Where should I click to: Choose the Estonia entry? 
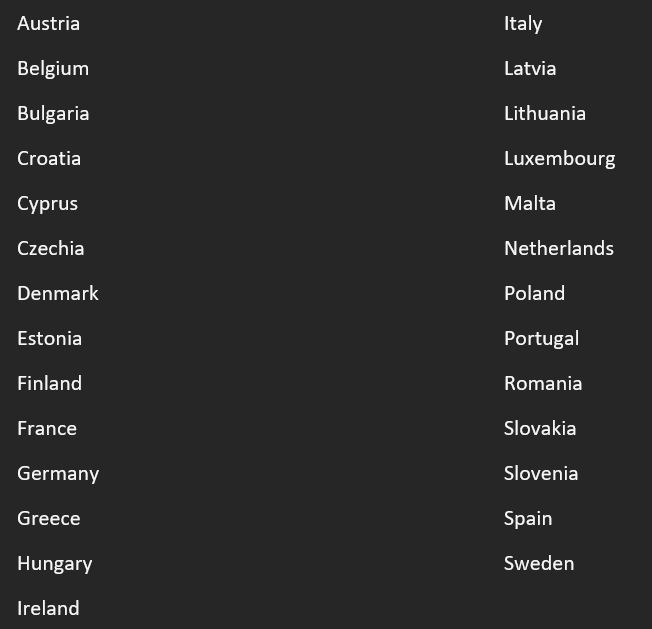[49, 338]
